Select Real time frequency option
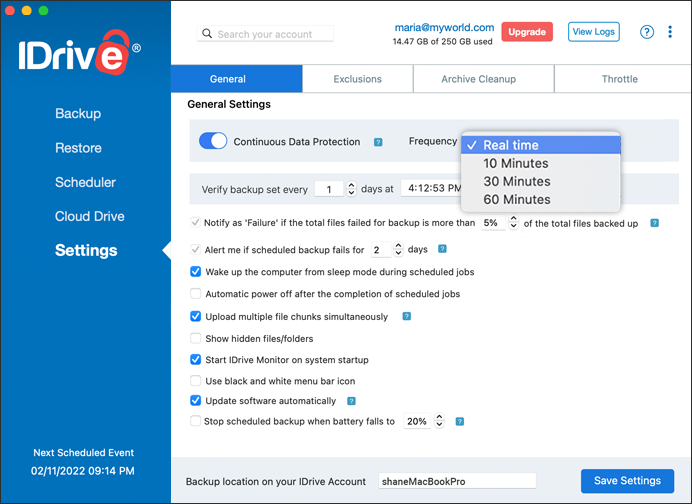 click(541, 145)
